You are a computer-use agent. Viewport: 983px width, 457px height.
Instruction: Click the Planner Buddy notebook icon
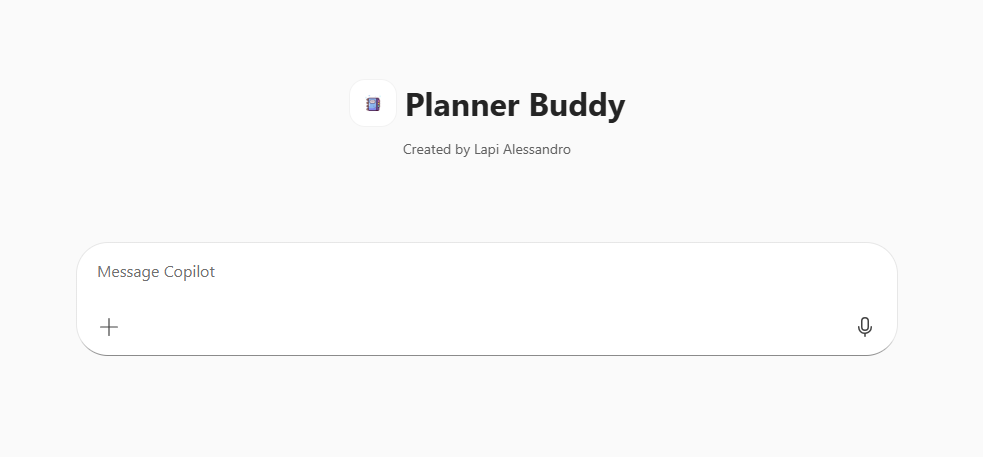[373, 104]
